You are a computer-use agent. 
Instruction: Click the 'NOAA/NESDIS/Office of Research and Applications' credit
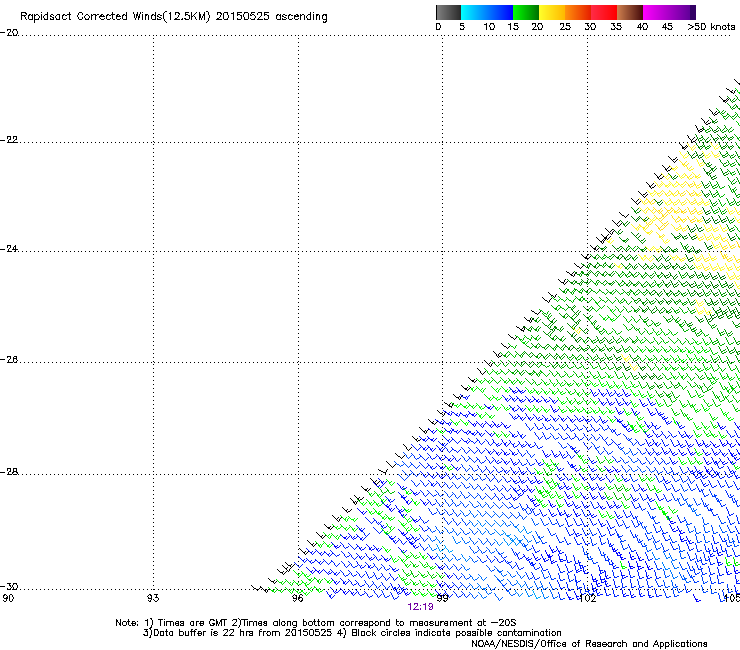(x=589, y=644)
